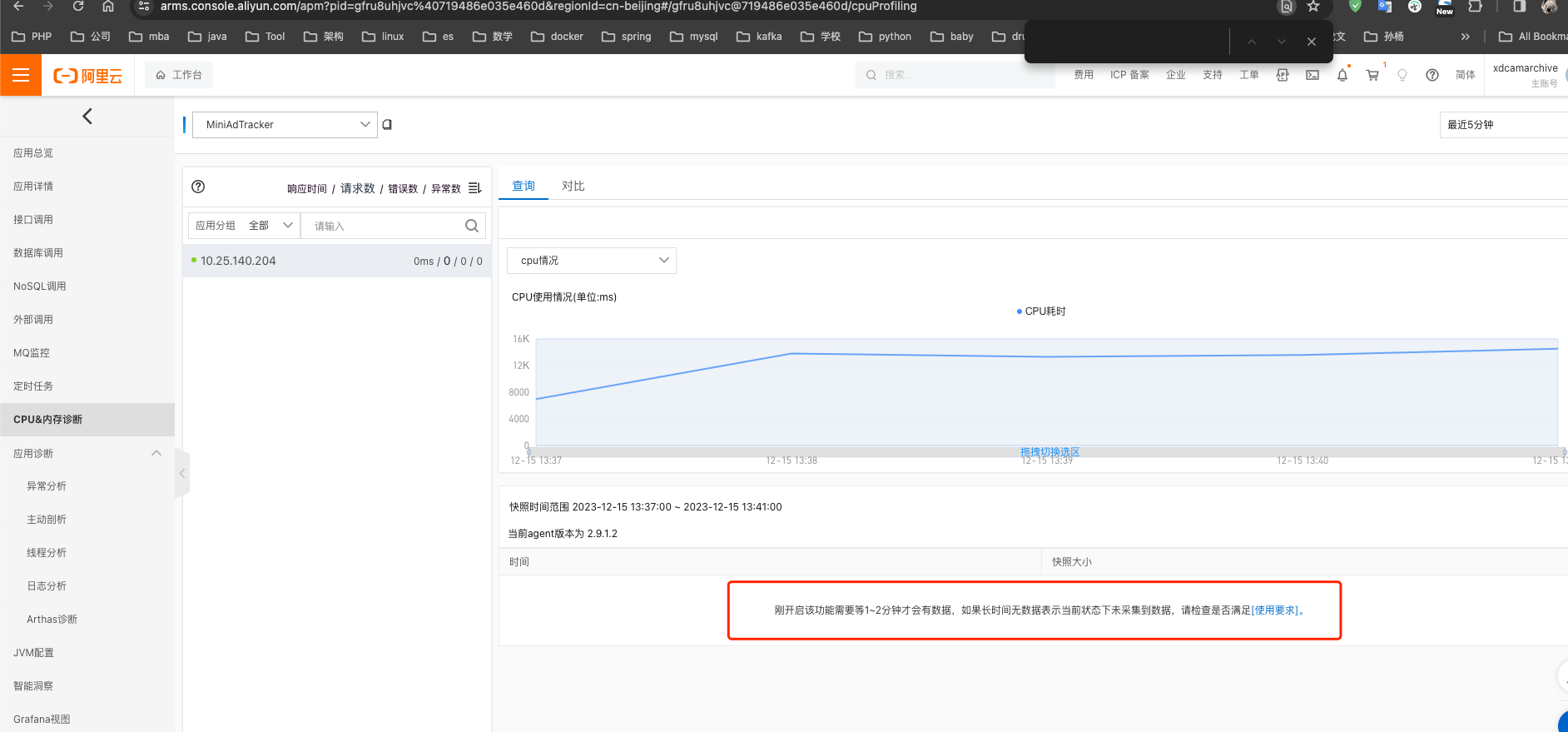Collapse the sidebar with the back arrow

(x=87, y=117)
